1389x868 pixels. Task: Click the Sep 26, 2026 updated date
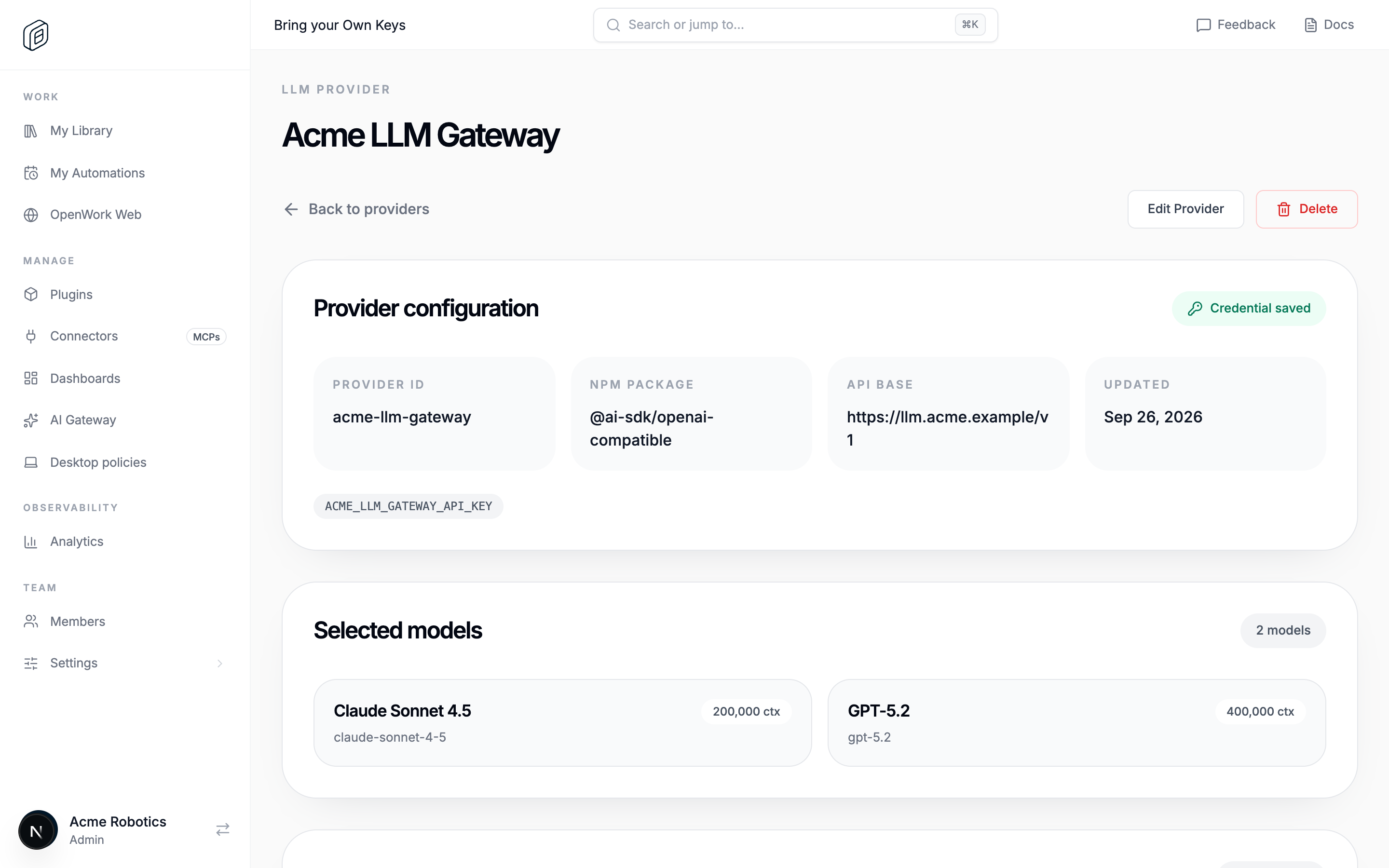tap(1153, 417)
